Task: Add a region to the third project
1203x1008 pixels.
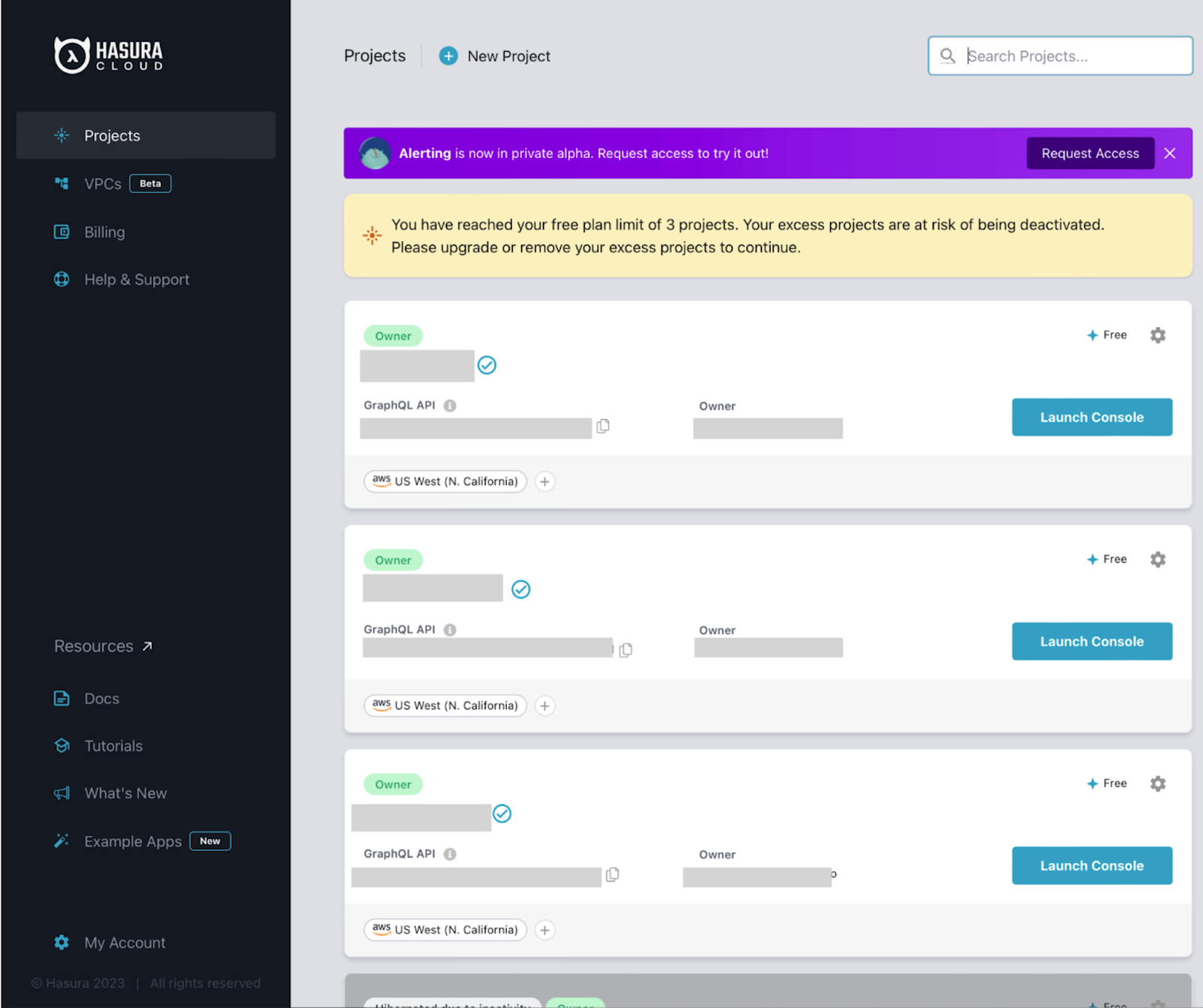Action: [x=545, y=931]
